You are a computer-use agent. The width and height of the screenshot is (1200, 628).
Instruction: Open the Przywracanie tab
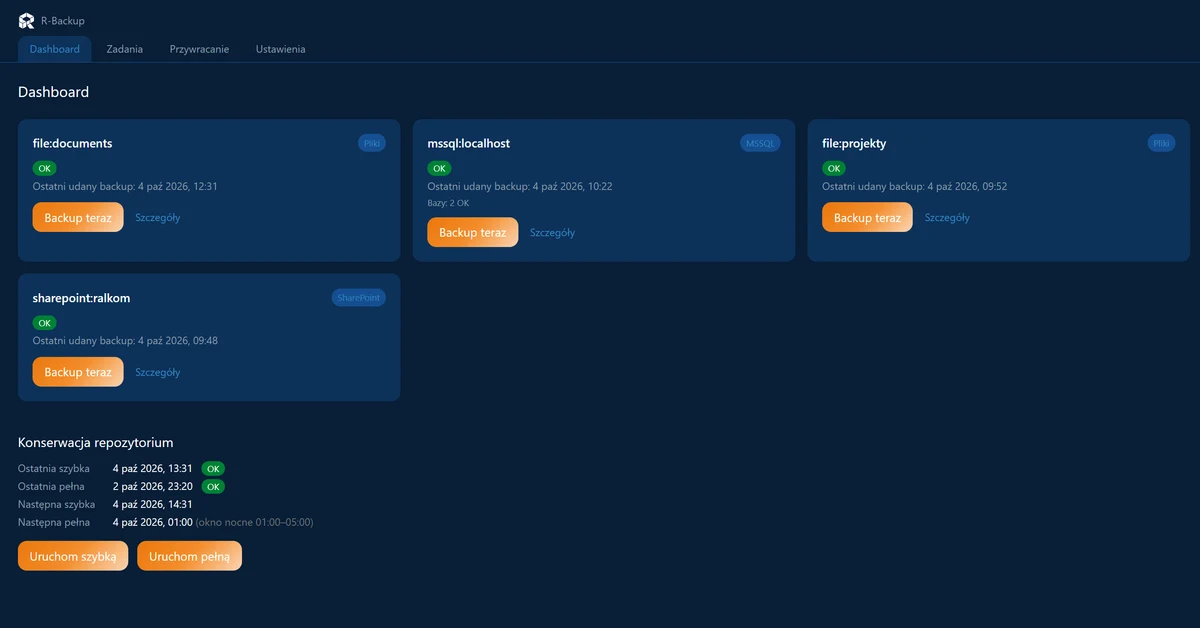click(199, 49)
